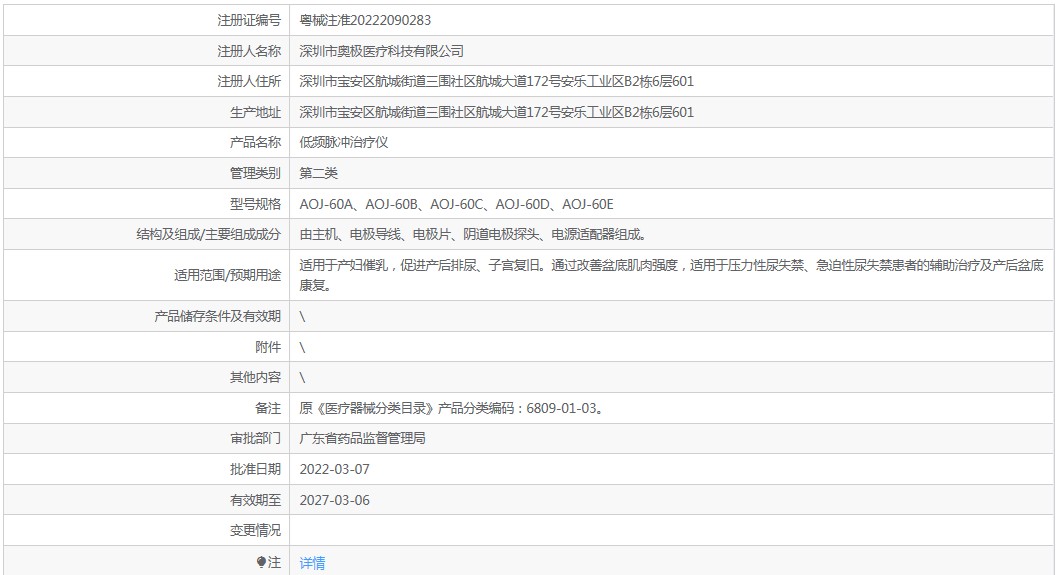Click the 批准日期 label
The image size is (1056, 575).
(255, 469)
